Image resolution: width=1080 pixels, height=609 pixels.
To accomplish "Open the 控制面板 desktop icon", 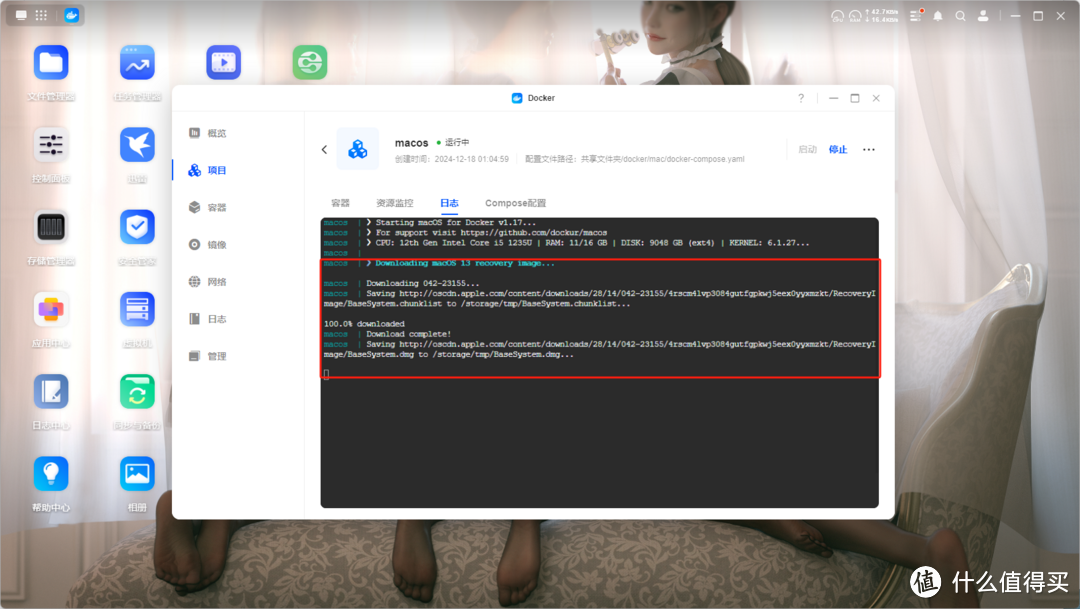I will click(51, 145).
